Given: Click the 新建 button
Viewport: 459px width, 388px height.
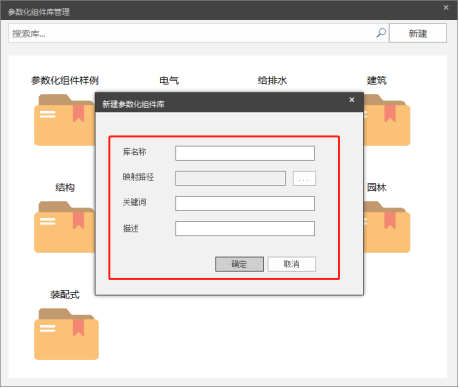Looking at the screenshot, I should click(x=418, y=33).
